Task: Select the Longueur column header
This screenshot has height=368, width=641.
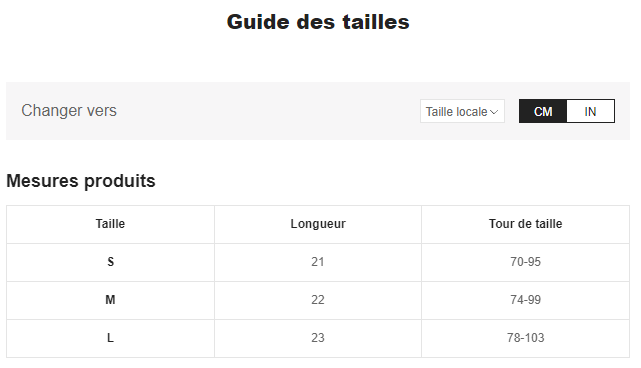Action: click(318, 224)
